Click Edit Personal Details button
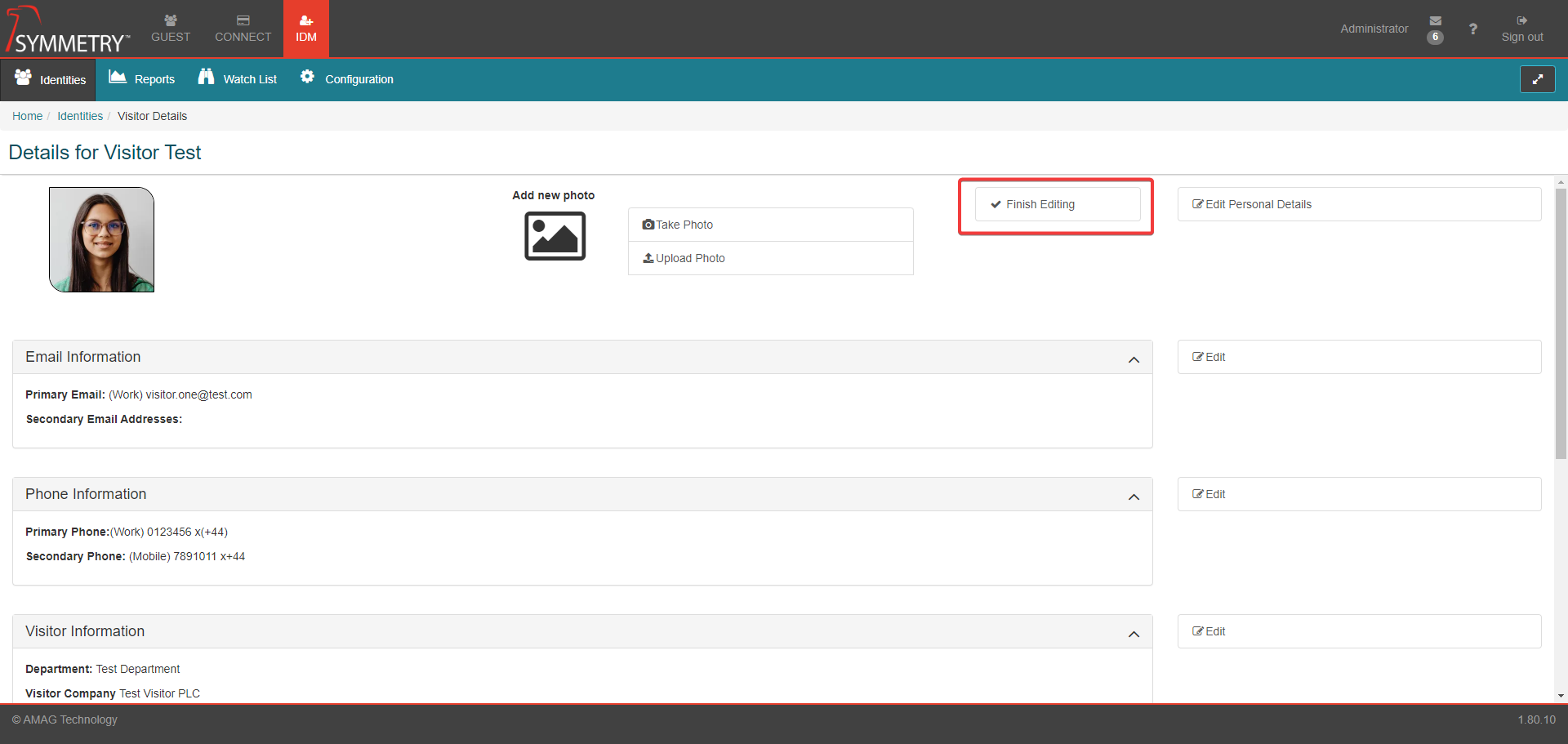 [1358, 204]
